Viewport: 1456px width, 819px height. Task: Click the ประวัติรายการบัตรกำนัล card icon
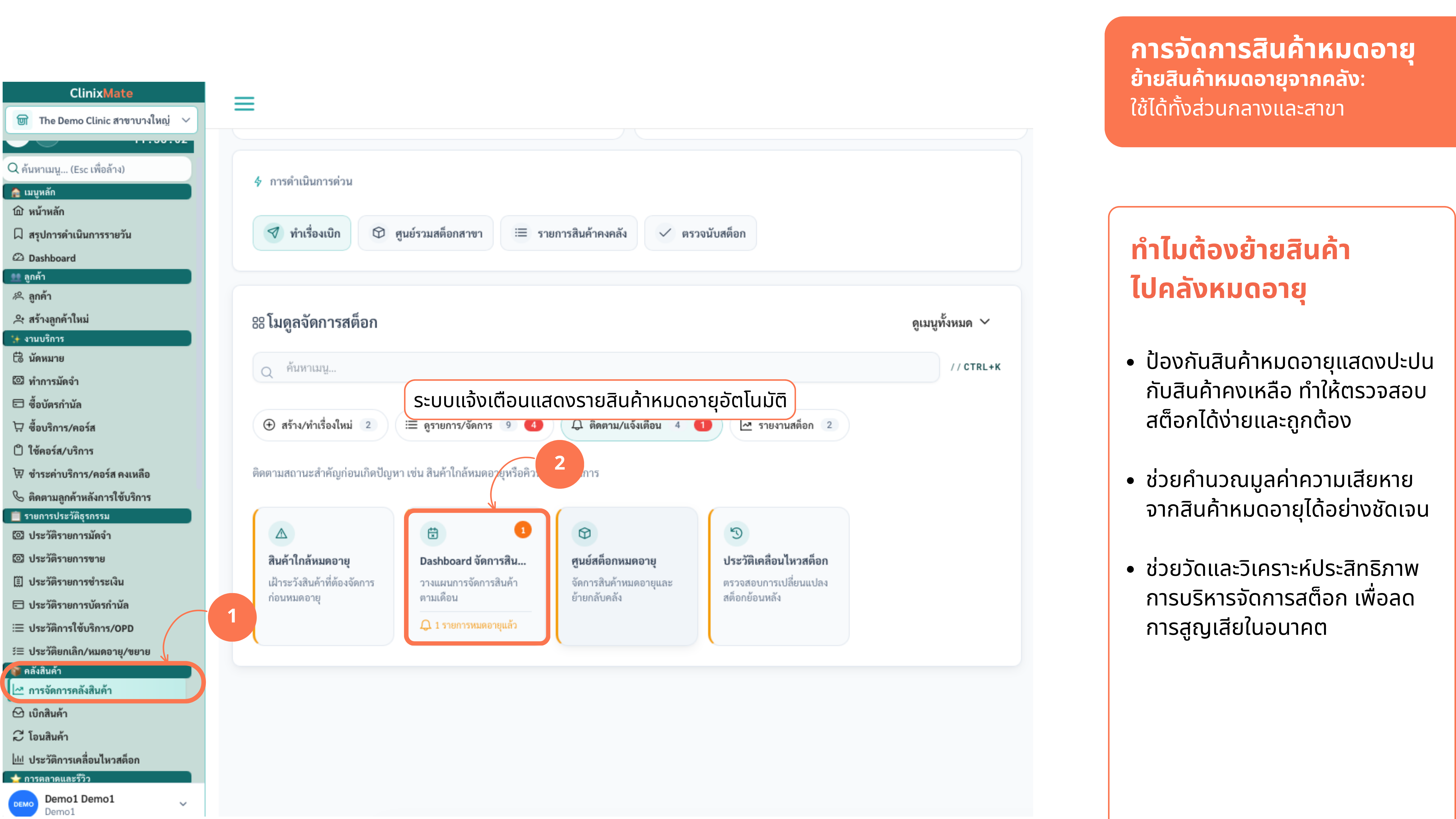pyautogui.click(x=18, y=605)
